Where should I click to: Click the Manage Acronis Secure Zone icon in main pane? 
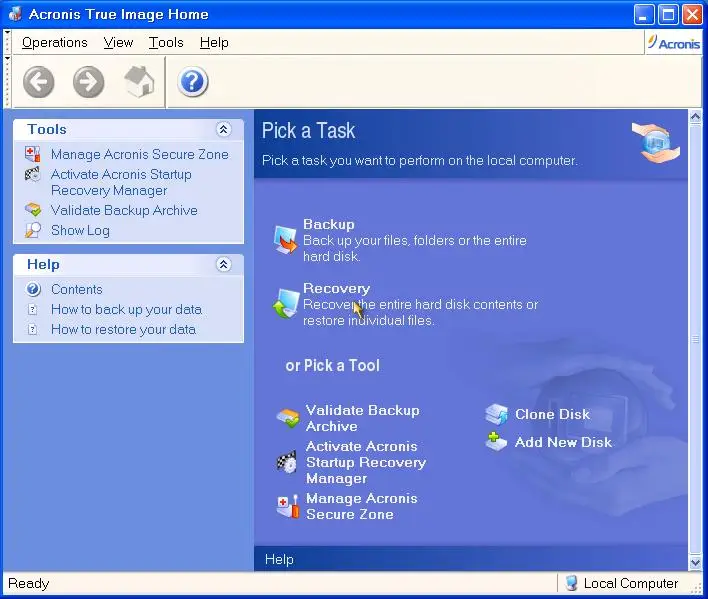coord(288,506)
